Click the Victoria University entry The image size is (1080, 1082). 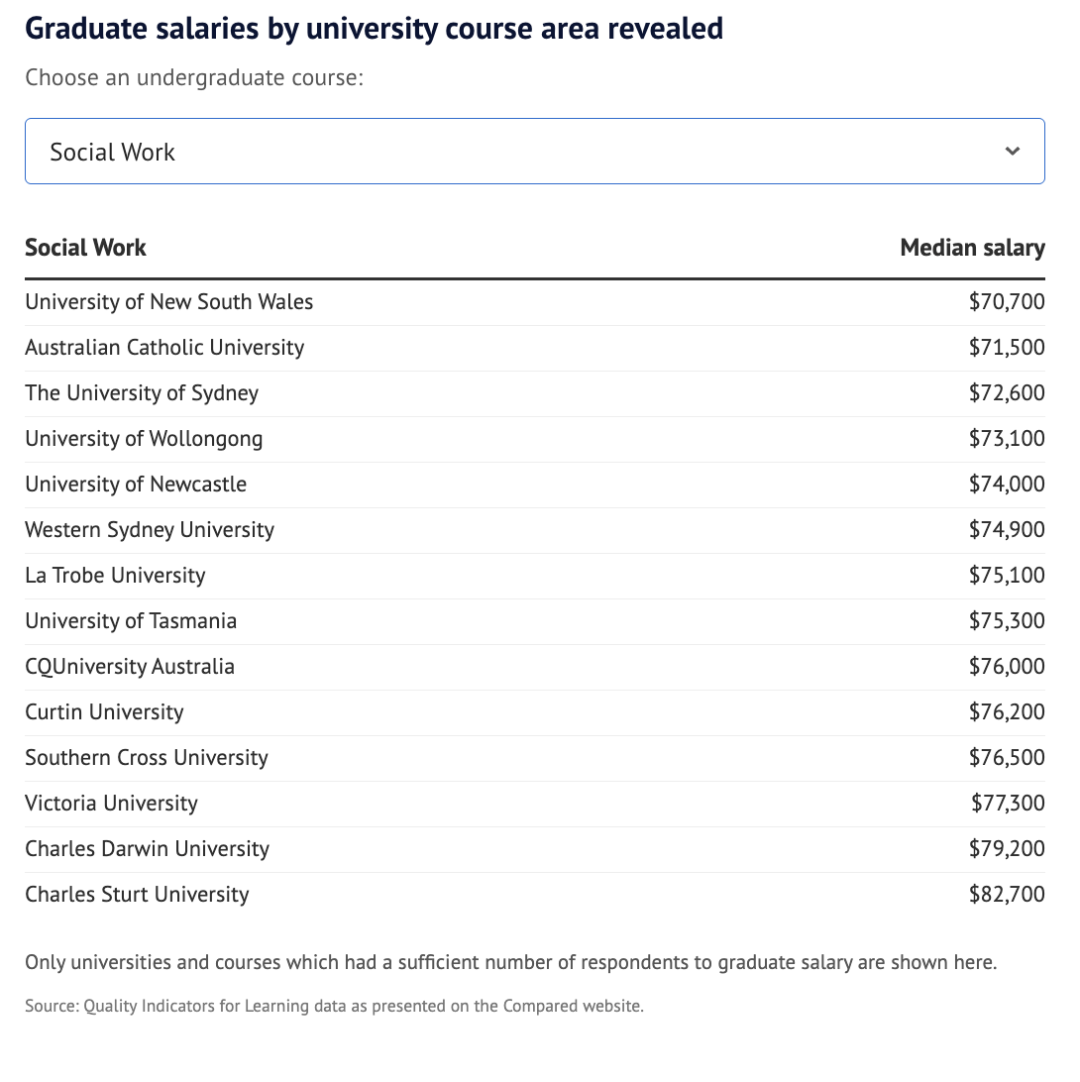(112, 803)
